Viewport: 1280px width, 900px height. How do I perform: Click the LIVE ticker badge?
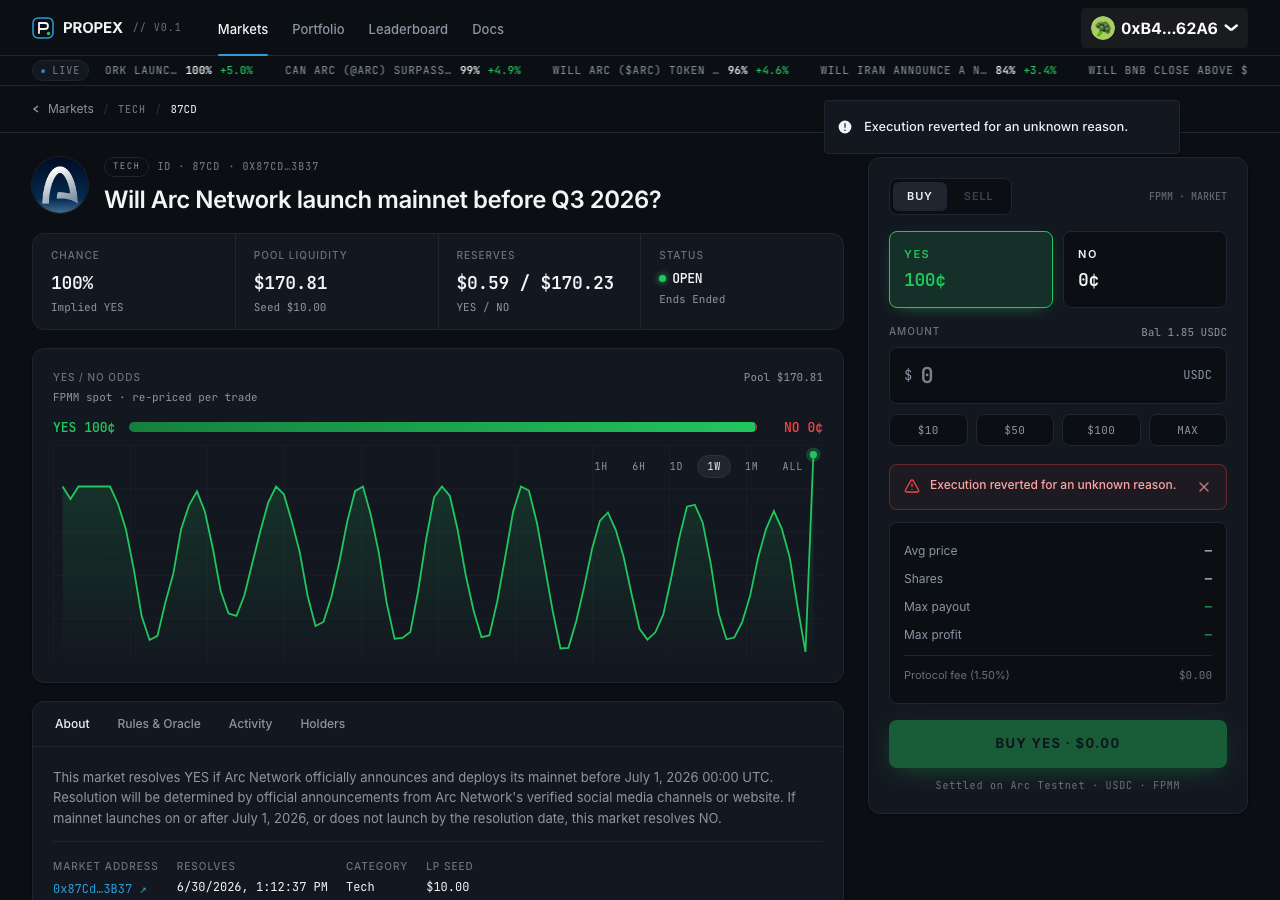coord(60,70)
